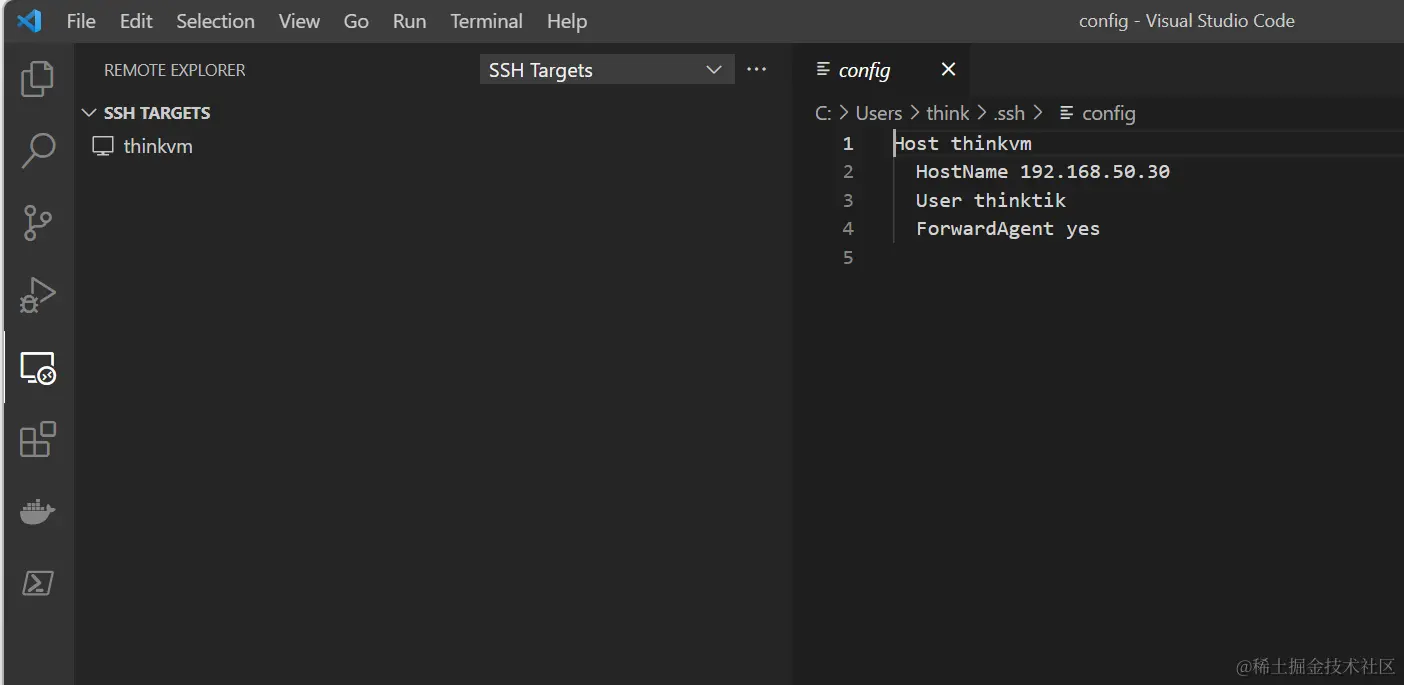Click 'User' keyword on line 3
This screenshot has height=685, width=1404.
click(x=939, y=200)
